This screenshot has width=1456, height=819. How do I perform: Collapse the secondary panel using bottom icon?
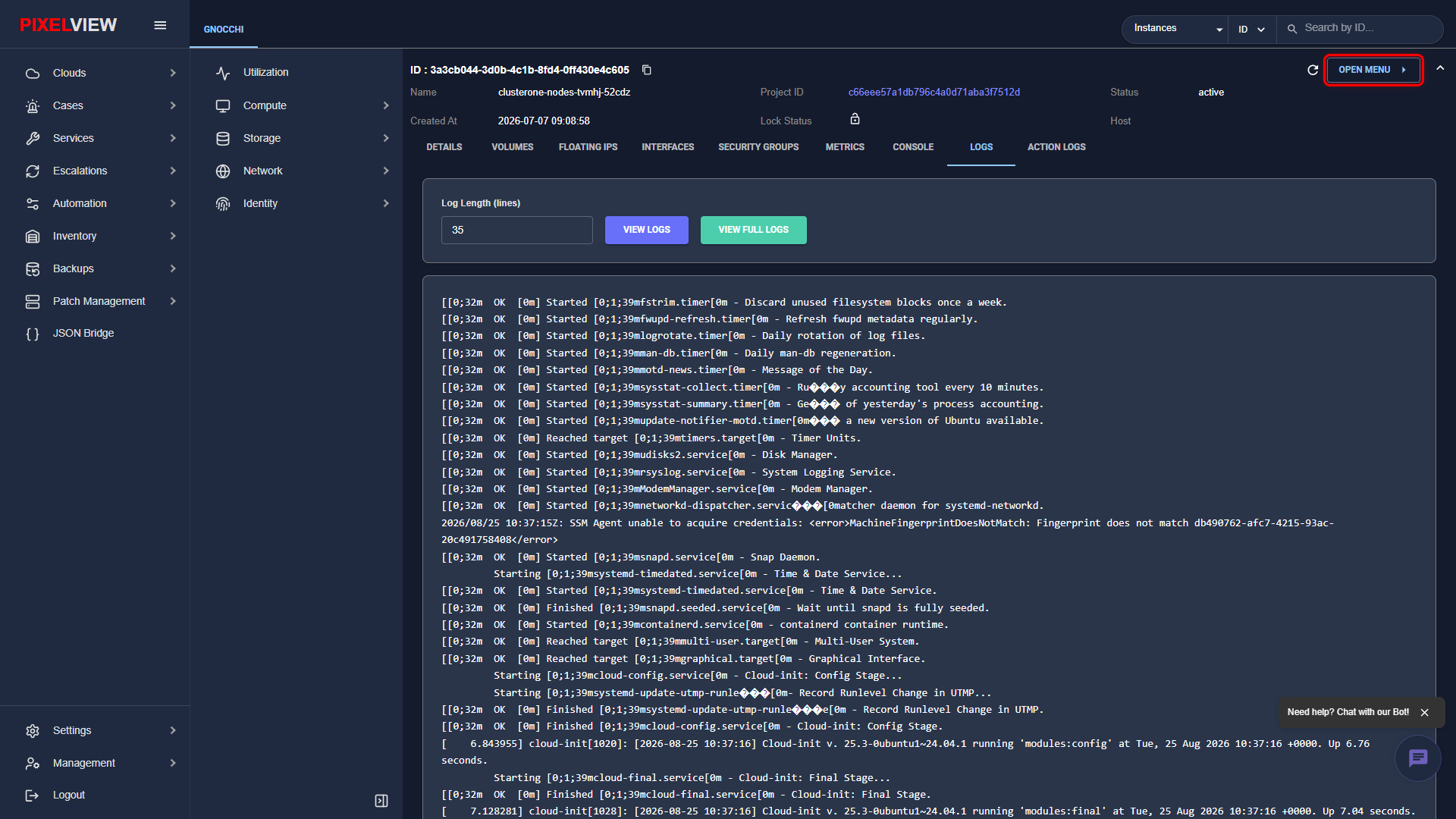[x=381, y=801]
